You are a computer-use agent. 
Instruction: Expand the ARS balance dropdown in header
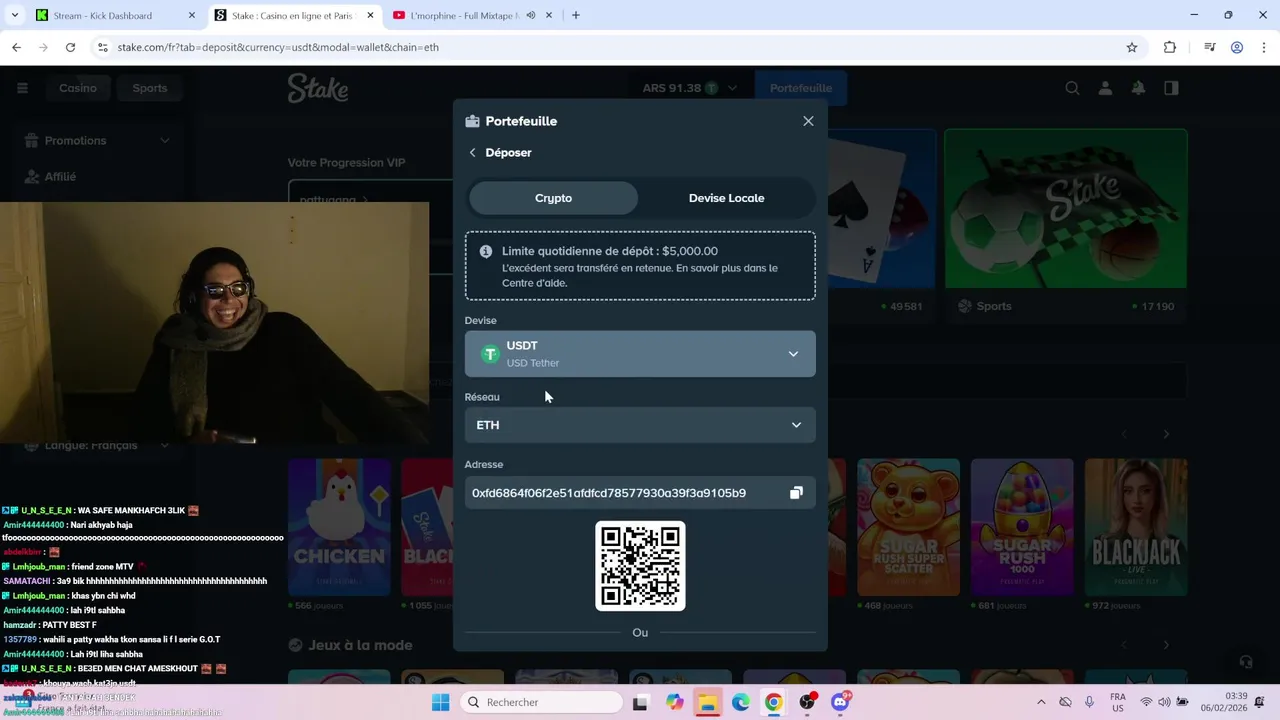coord(732,88)
